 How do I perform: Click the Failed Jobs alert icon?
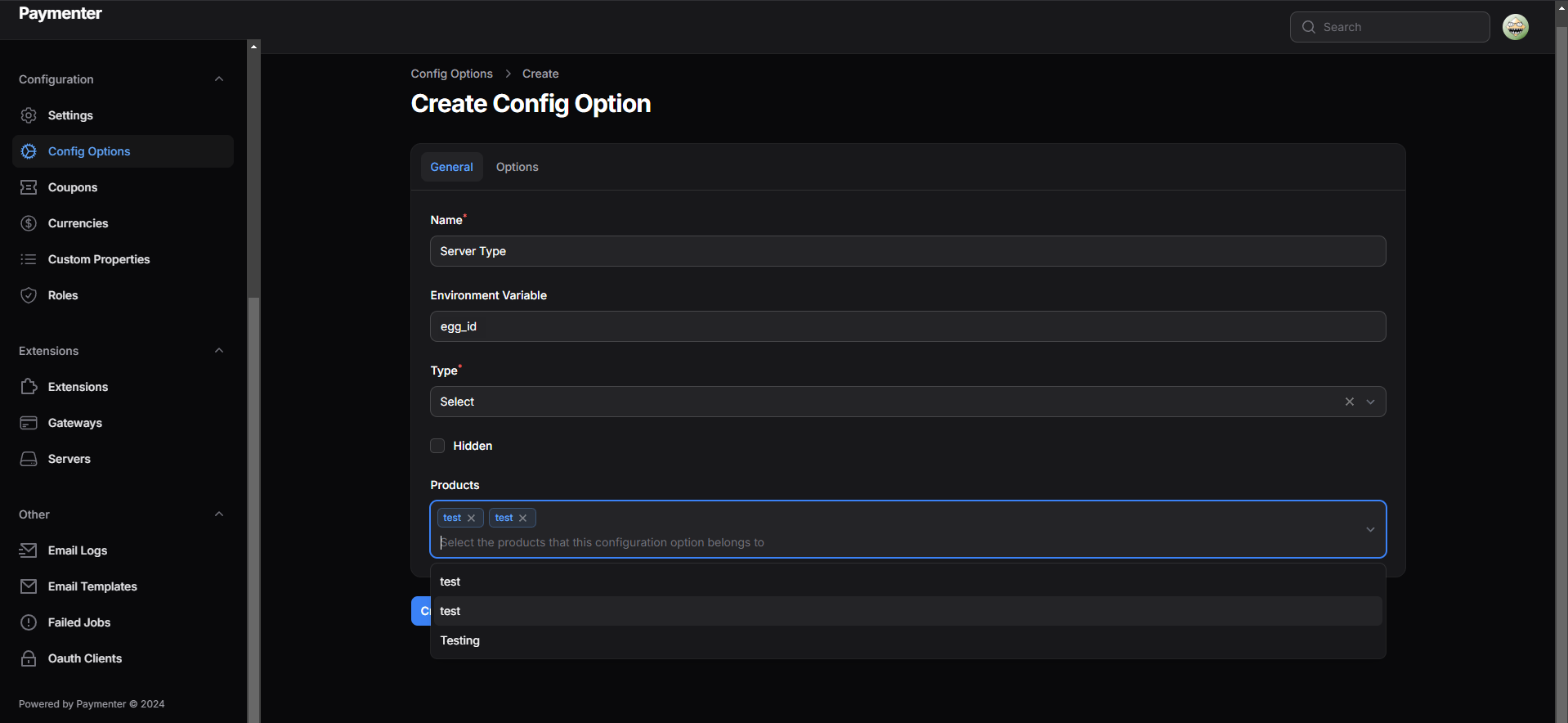[29, 622]
